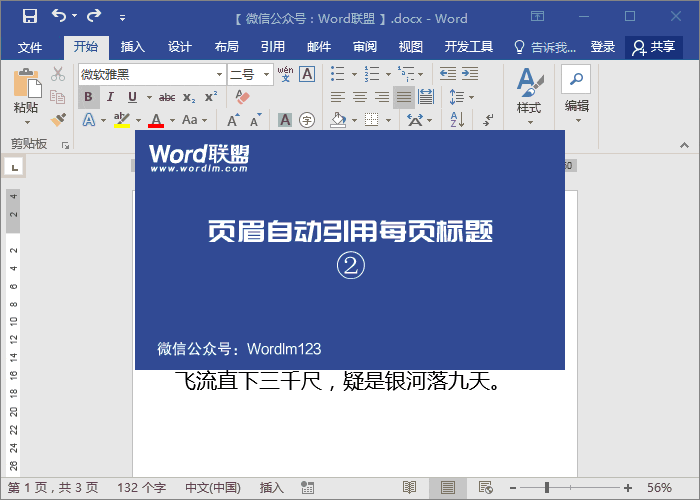Open the 剪贴板 dialog launcher
Viewport: 700px width, 500px height.
[65, 146]
